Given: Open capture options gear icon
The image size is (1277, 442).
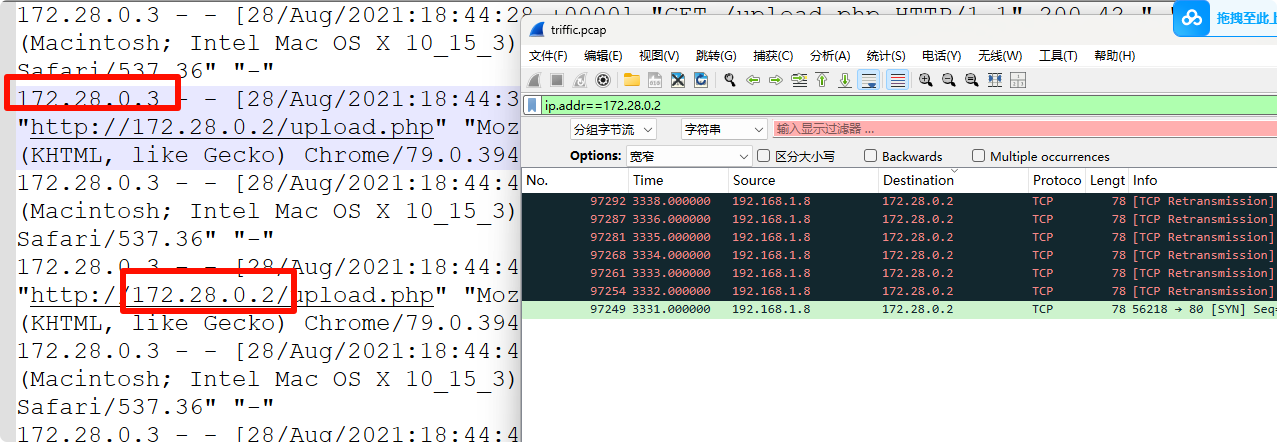Looking at the screenshot, I should (x=603, y=80).
